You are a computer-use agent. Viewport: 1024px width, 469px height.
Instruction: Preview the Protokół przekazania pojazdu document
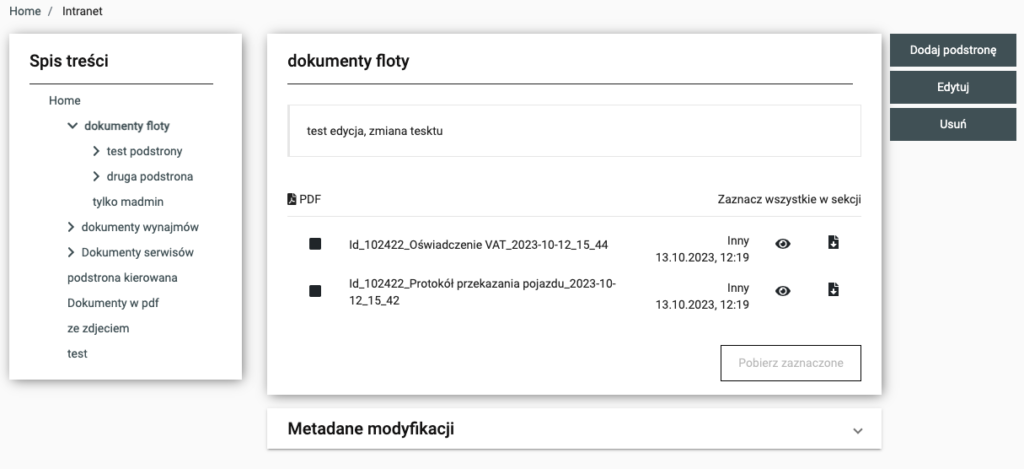click(x=783, y=290)
